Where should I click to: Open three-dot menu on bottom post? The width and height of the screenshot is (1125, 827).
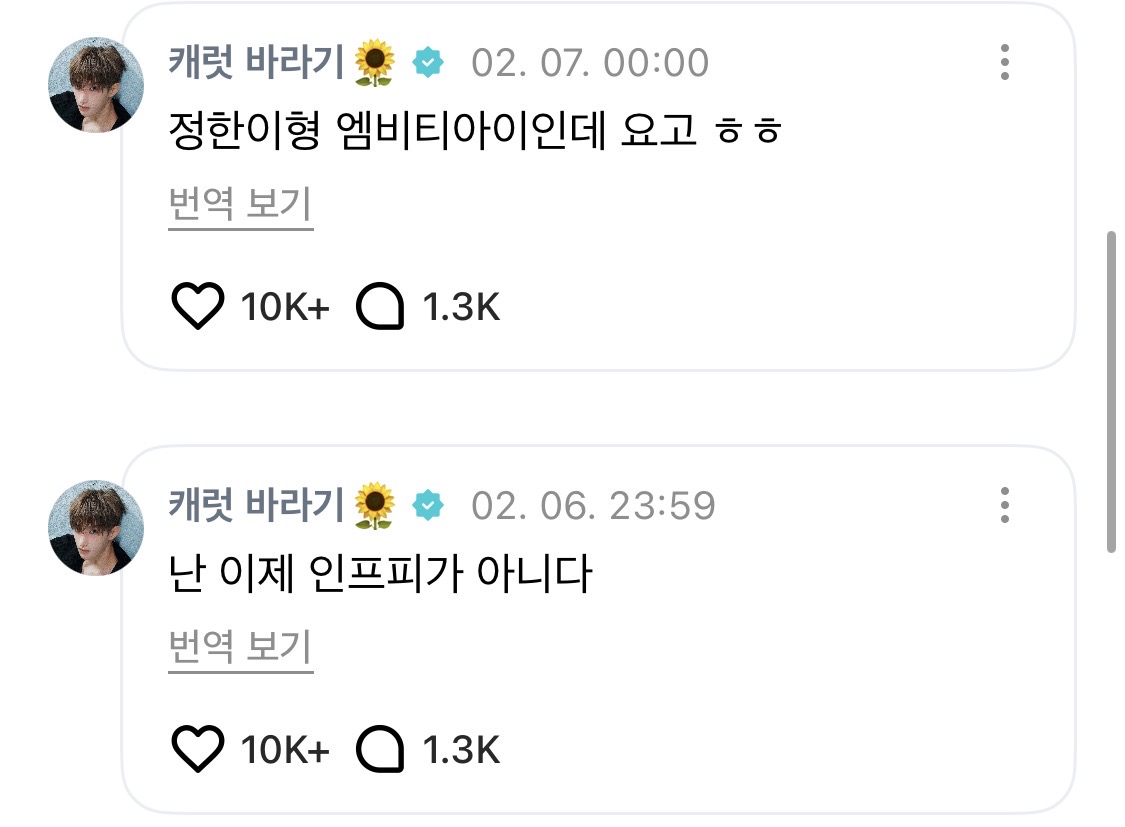1005,505
